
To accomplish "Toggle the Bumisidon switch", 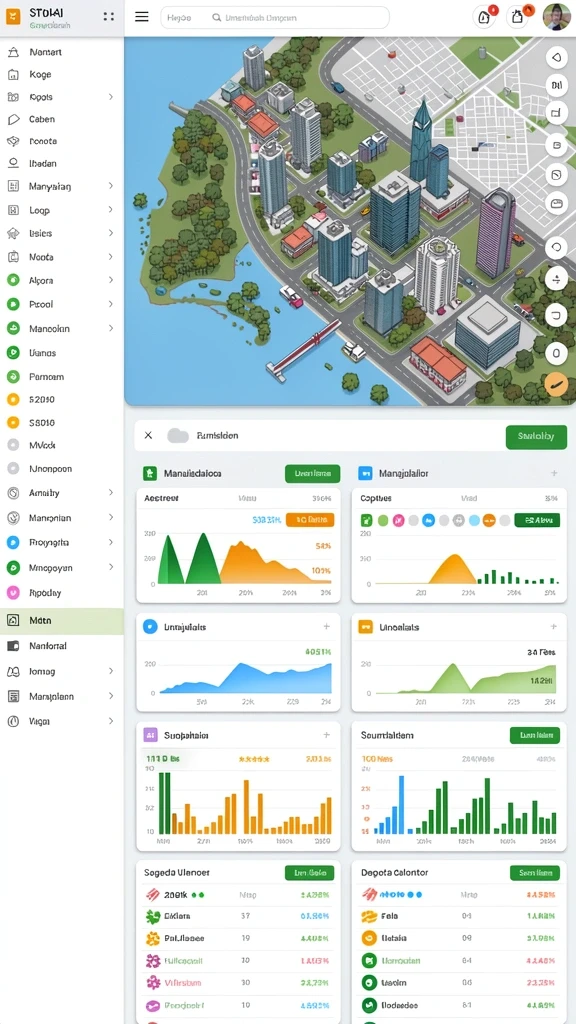I will pyautogui.click(x=178, y=436).
